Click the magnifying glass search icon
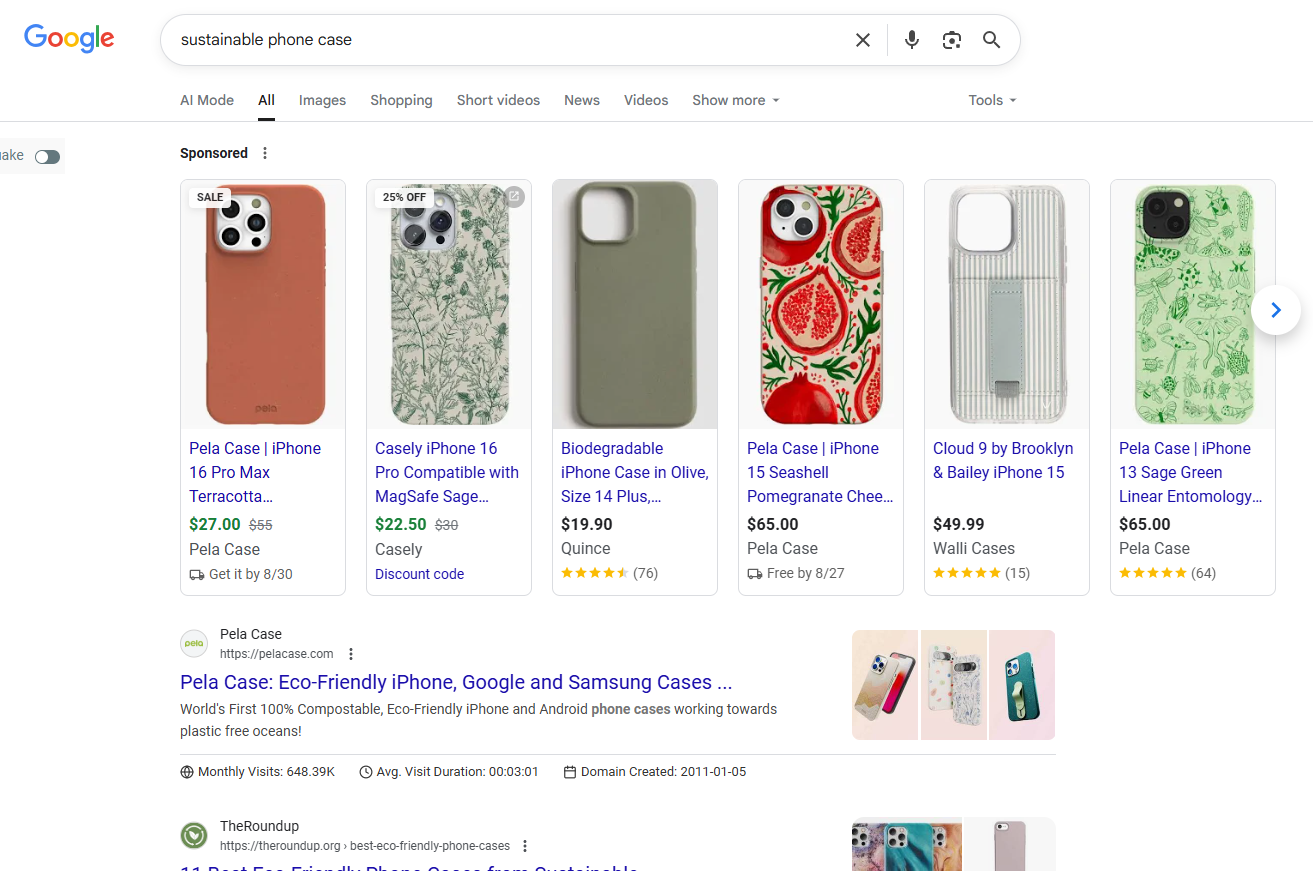This screenshot has height=871, width=1313. pyautogui.click(x=991, y=40)
